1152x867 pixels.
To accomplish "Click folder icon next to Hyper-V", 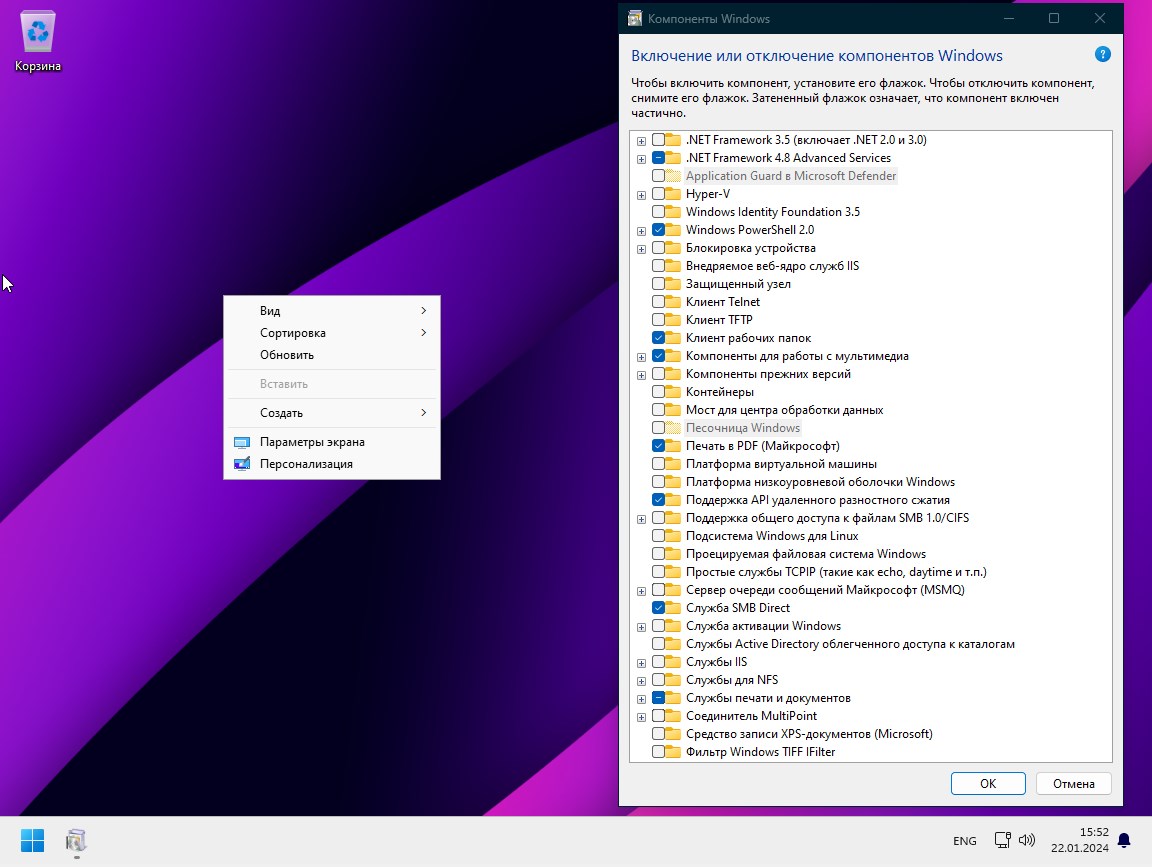I will [673, 194].
